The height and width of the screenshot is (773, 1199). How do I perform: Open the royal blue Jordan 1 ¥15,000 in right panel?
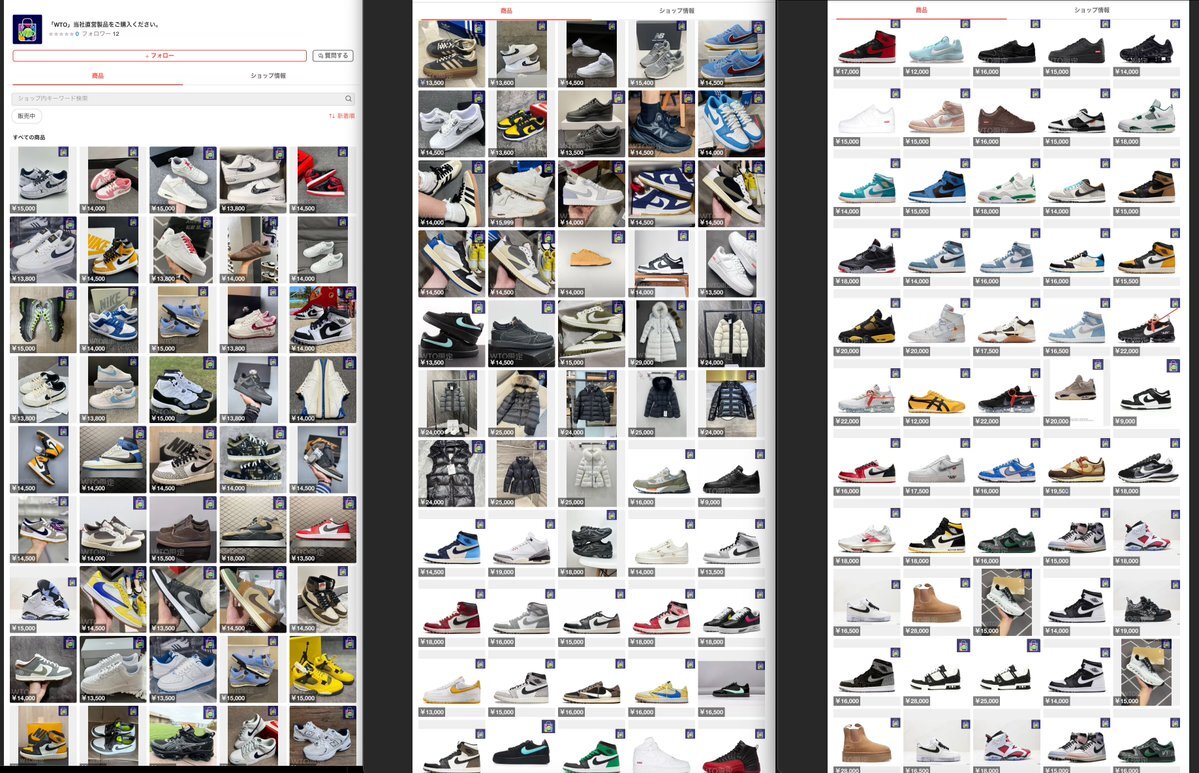(x=937, y=187)
